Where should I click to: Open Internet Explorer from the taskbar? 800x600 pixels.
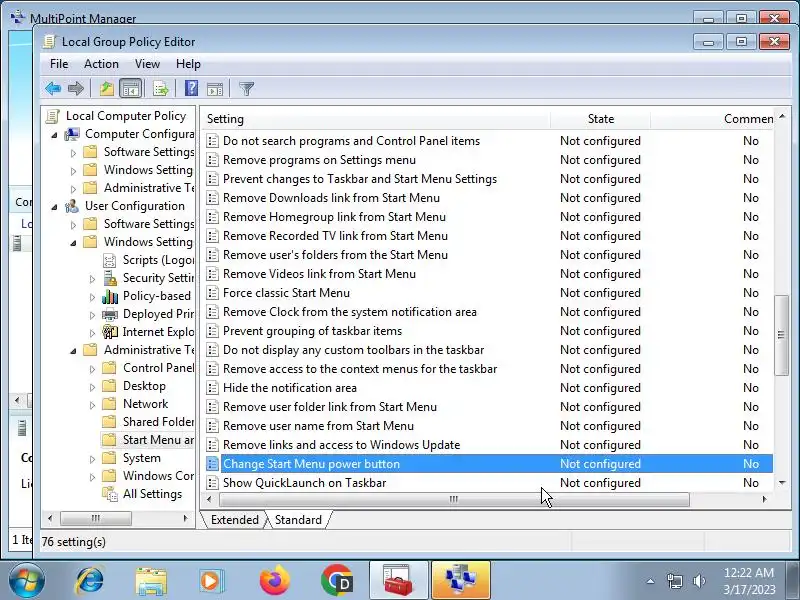[x=89, y=581]
